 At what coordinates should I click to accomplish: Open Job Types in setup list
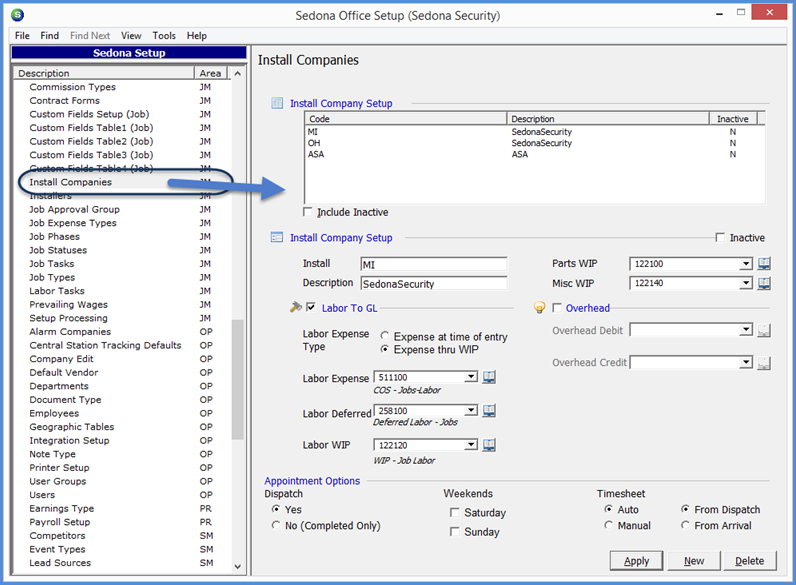[x=52, y=277]
